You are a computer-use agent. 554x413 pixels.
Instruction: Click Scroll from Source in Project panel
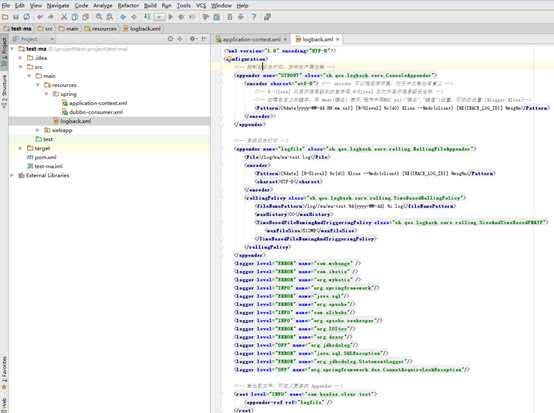coord(170,39)
